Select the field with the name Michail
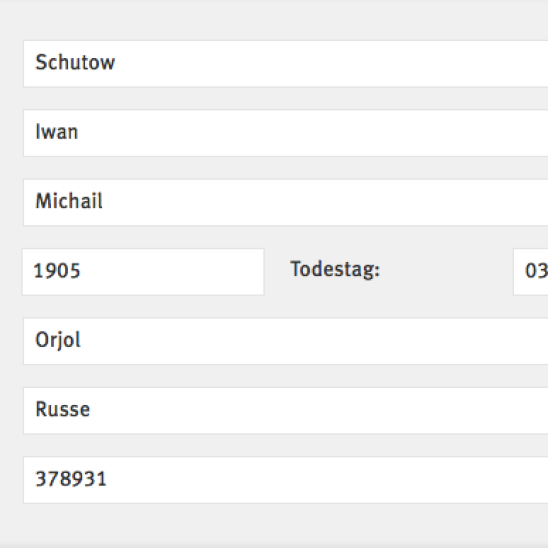Screen dimensions: 548x548 [x=286, y=202]
